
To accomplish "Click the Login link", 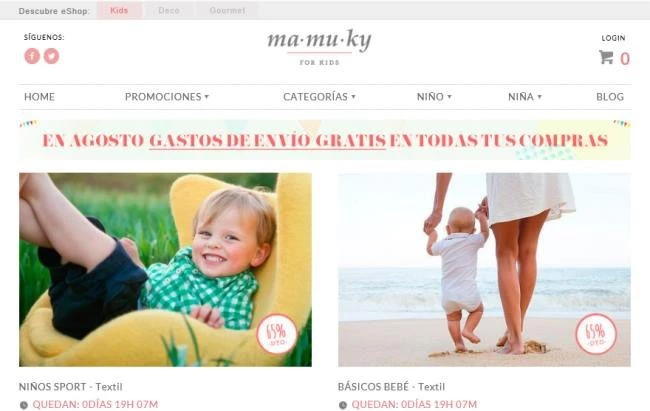I will pos(613,38).
